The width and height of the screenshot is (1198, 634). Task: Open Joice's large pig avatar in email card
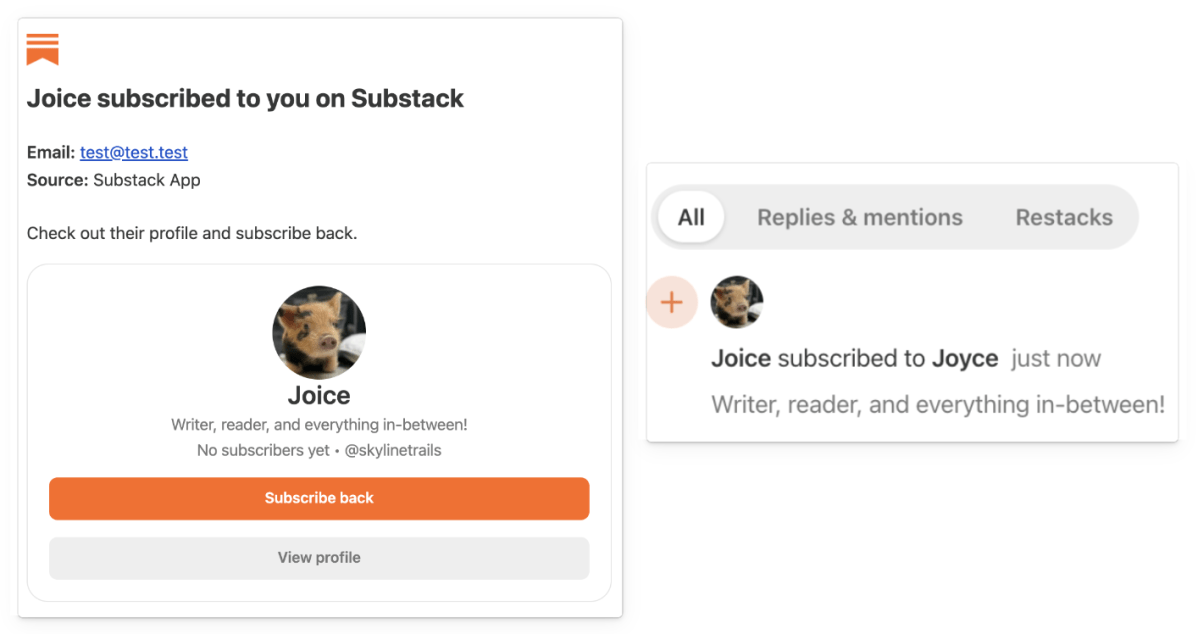click(319, 333)
